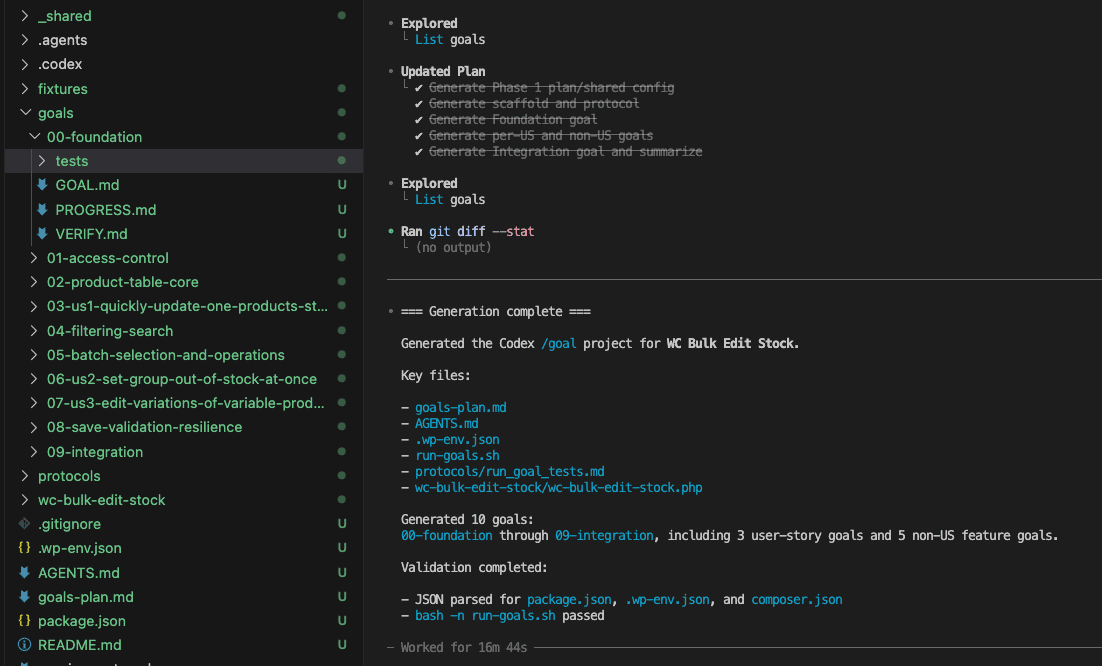Click the info icon of README.md

tap(25, 644)
